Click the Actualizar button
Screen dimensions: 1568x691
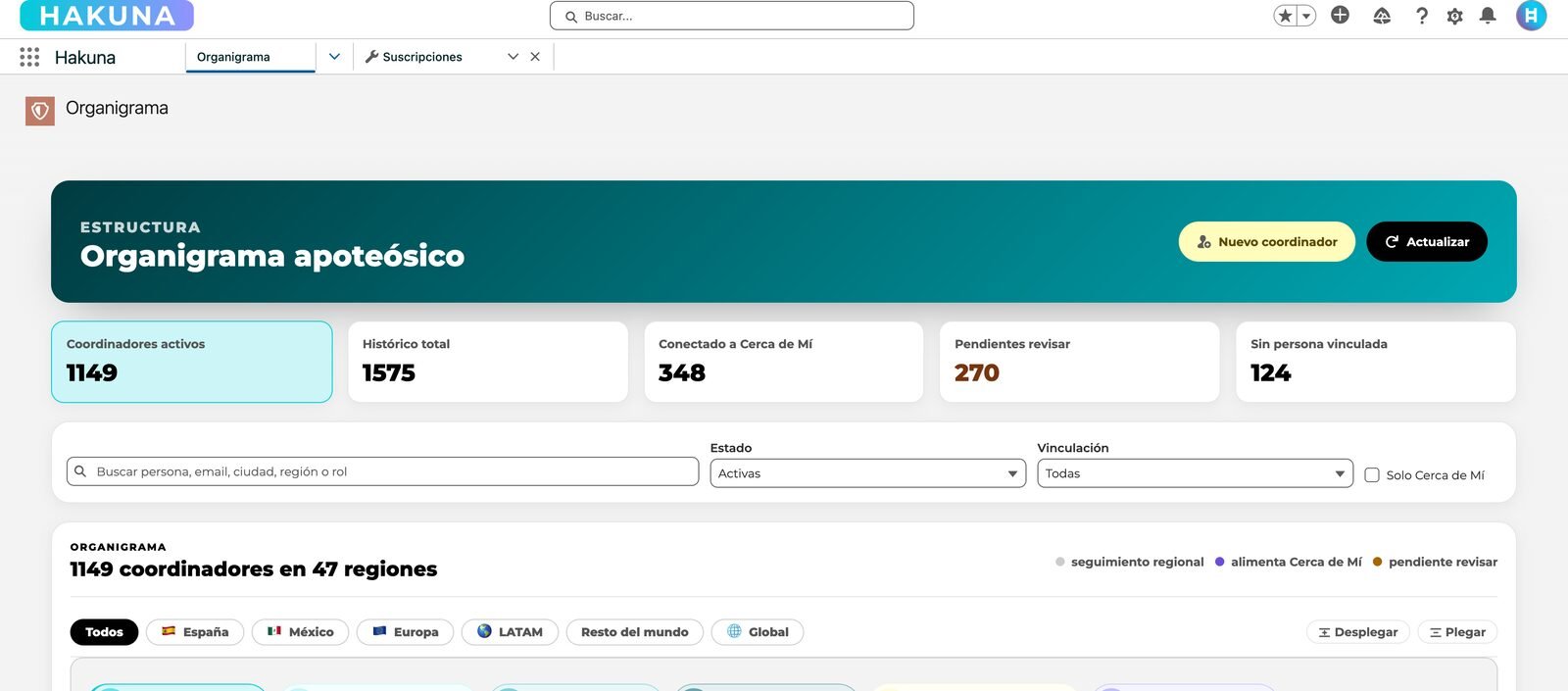pos(1427,242)
